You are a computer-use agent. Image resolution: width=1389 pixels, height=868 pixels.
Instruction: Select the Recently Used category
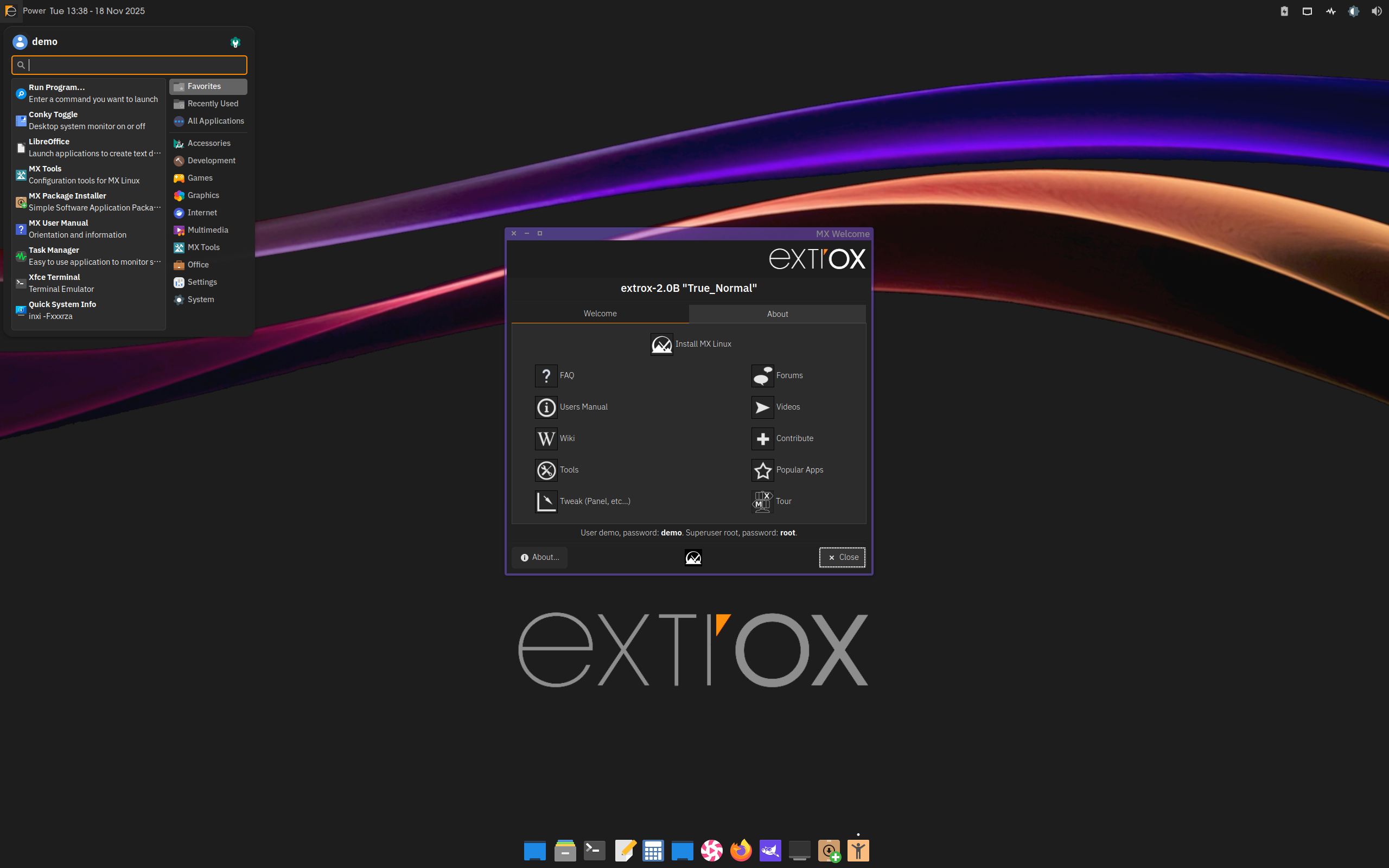tap(208, 103)
